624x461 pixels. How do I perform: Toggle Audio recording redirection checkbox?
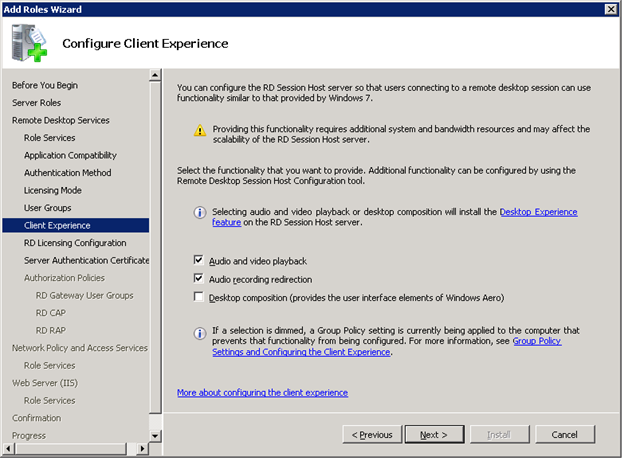point(199,279)
